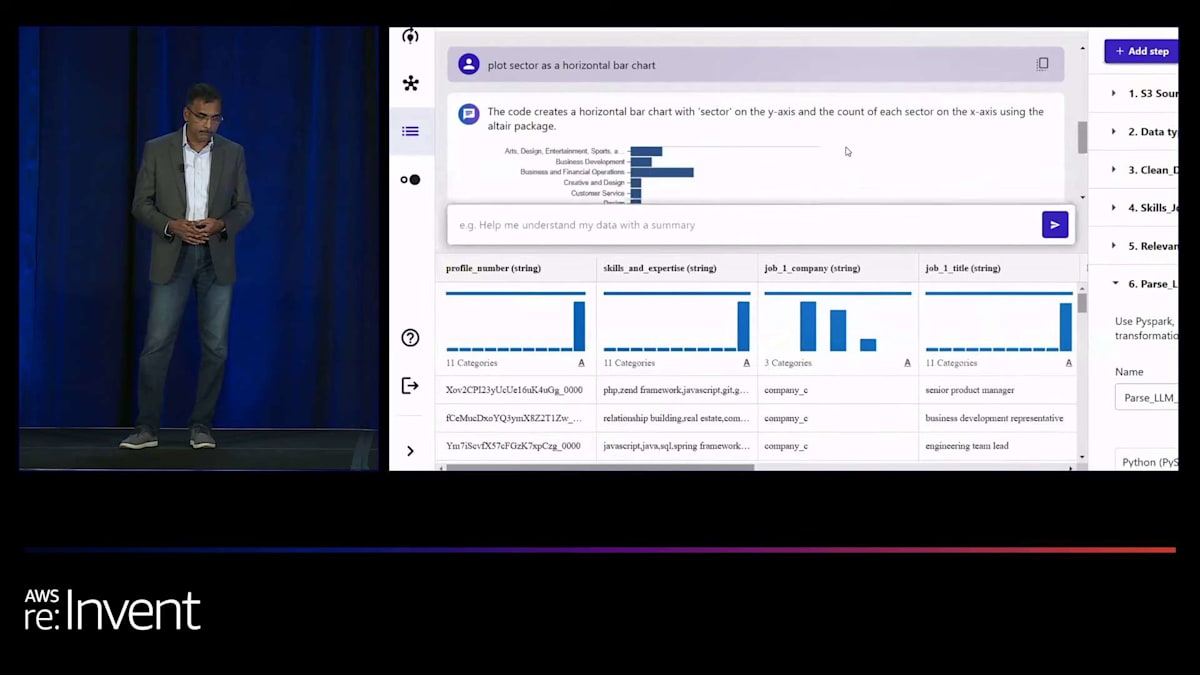Select cell 'Xov2CPI23yUcUe16uK4uGg_0000'
This screenshot has width=1200, height=675.
516,390
